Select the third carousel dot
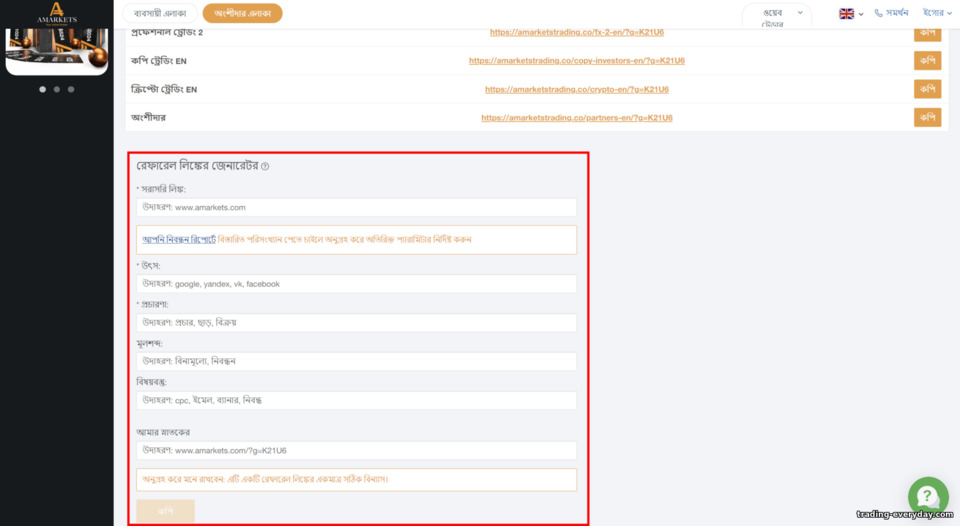 tap(71, 89)
